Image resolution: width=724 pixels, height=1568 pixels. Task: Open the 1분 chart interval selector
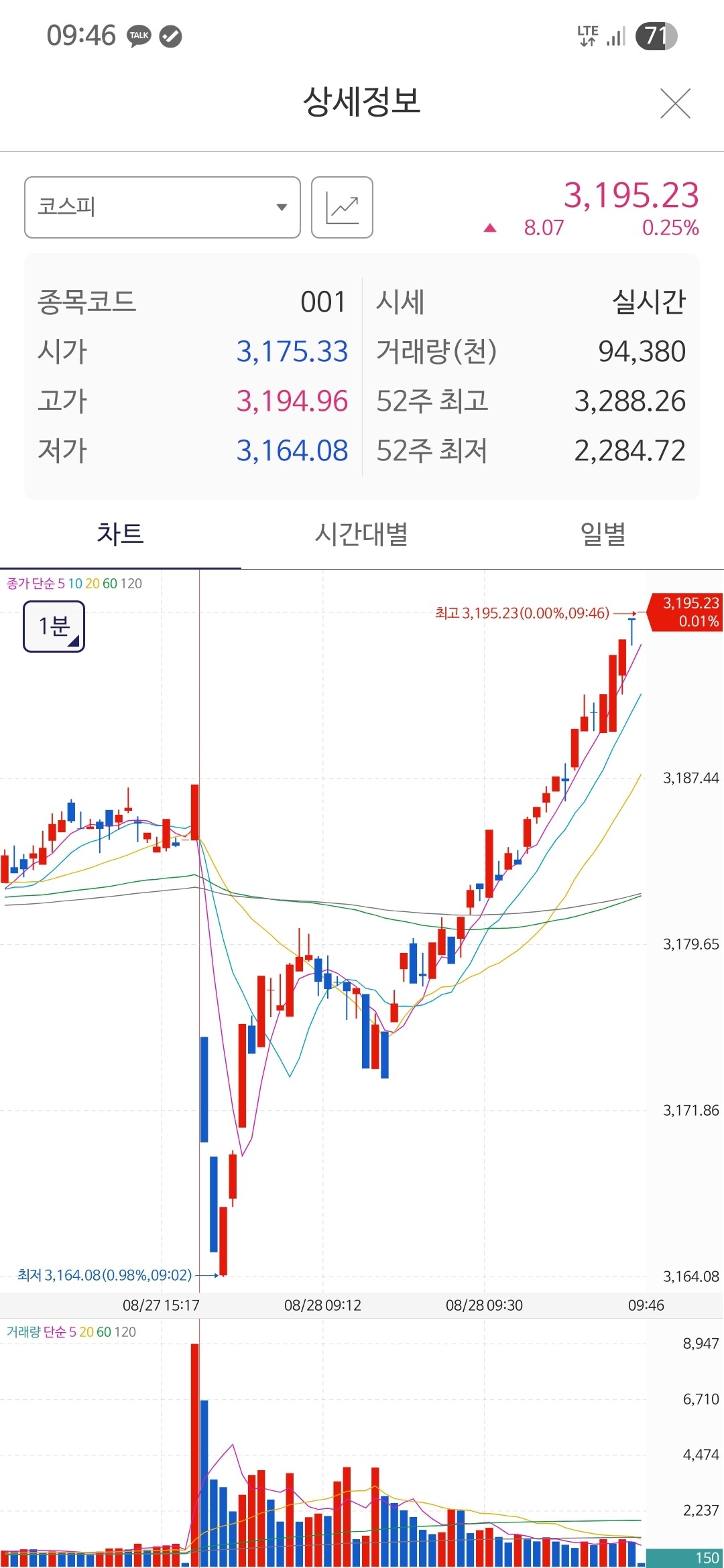(54, 627)
